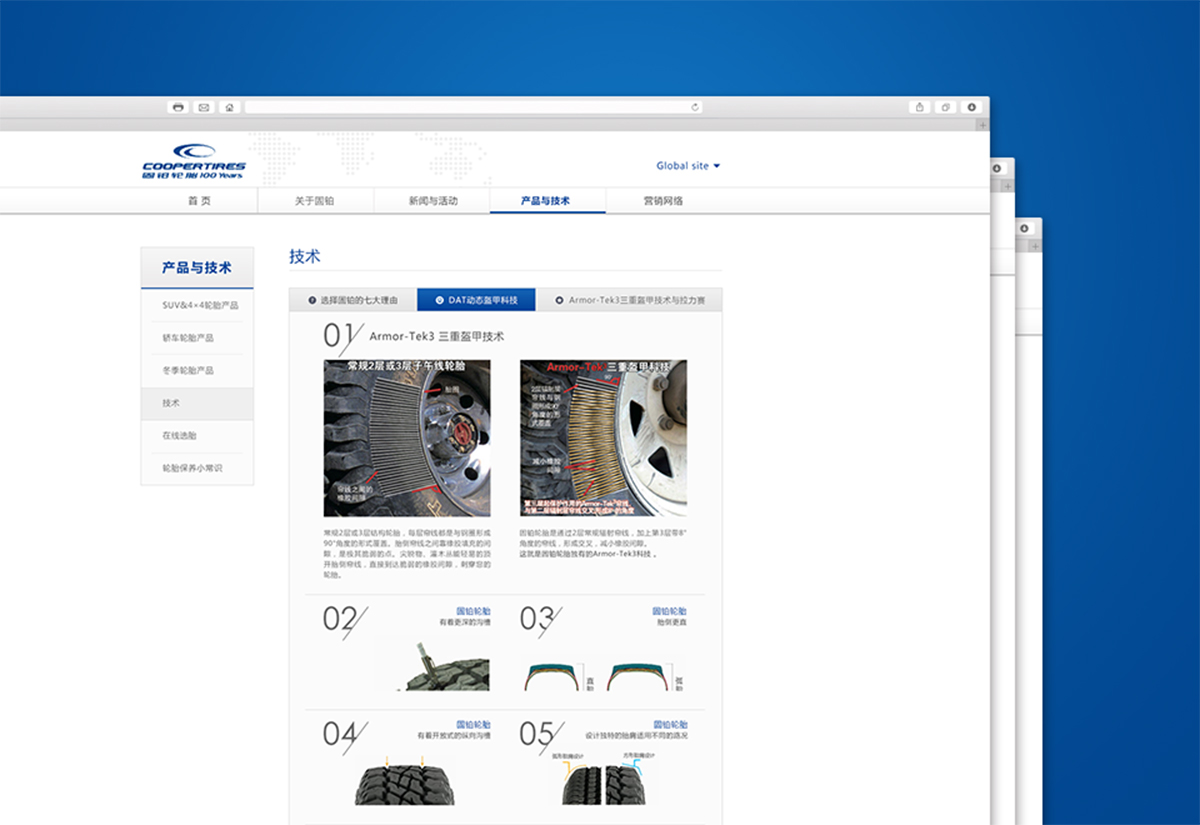This screenshot has height=825, width=1200.
Task: Click the Cooper Tires logo
Action: (x=193, y=161)
